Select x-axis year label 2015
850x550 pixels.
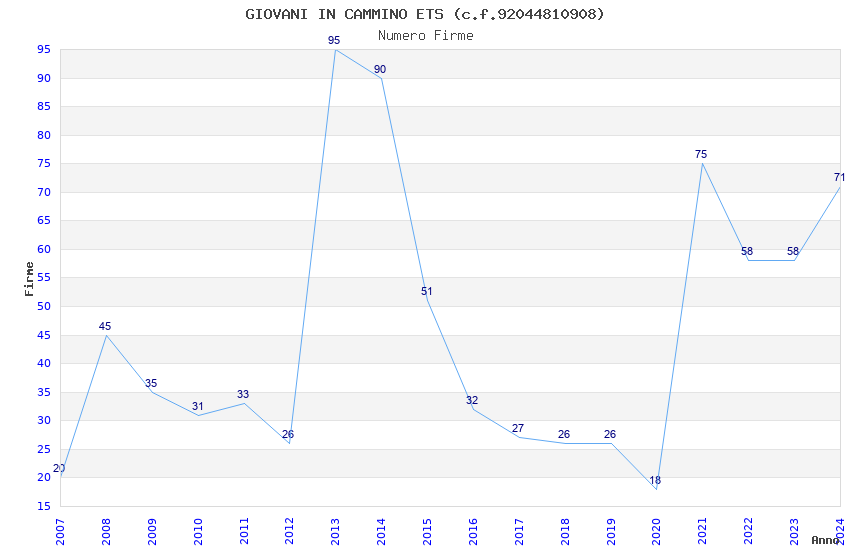click(x=427, y=531)
